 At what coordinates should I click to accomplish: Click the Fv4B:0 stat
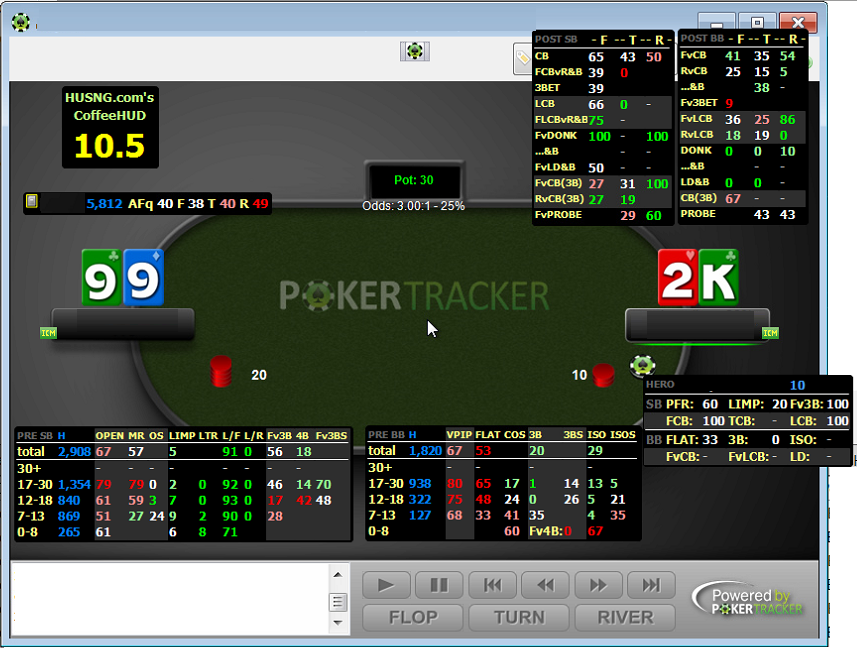550,531
